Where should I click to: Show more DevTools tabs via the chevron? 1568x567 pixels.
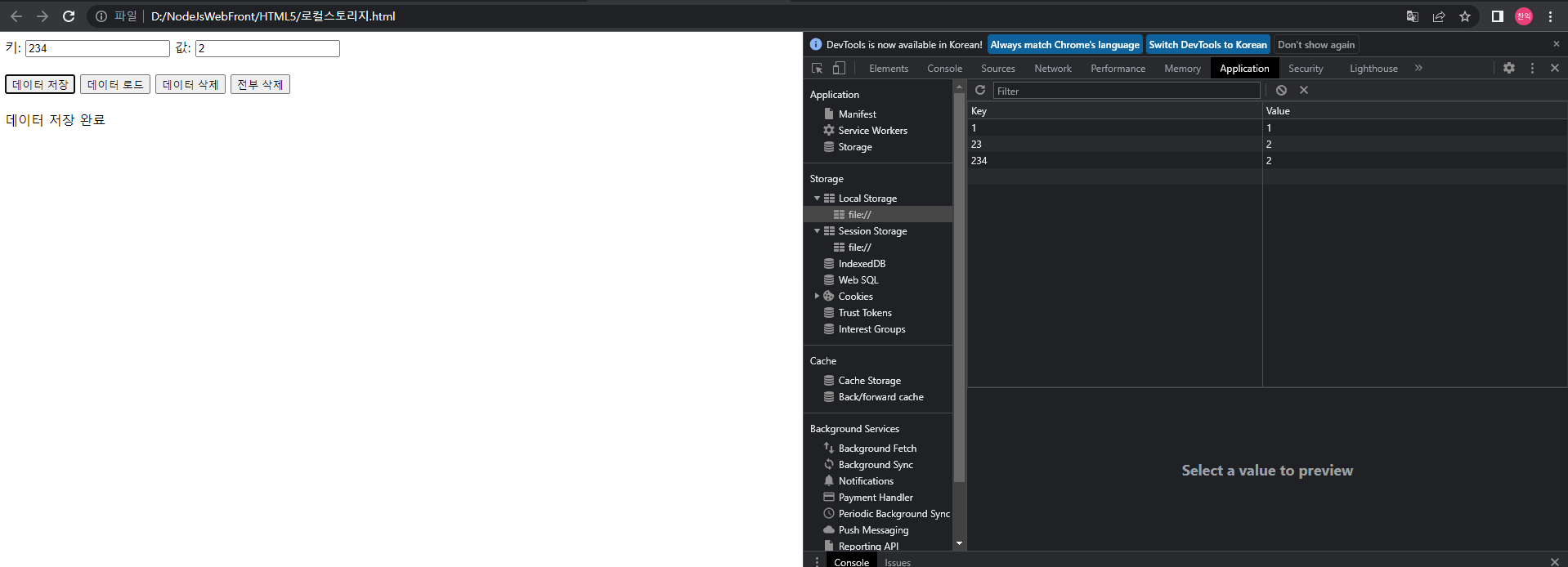(1418, 69)
